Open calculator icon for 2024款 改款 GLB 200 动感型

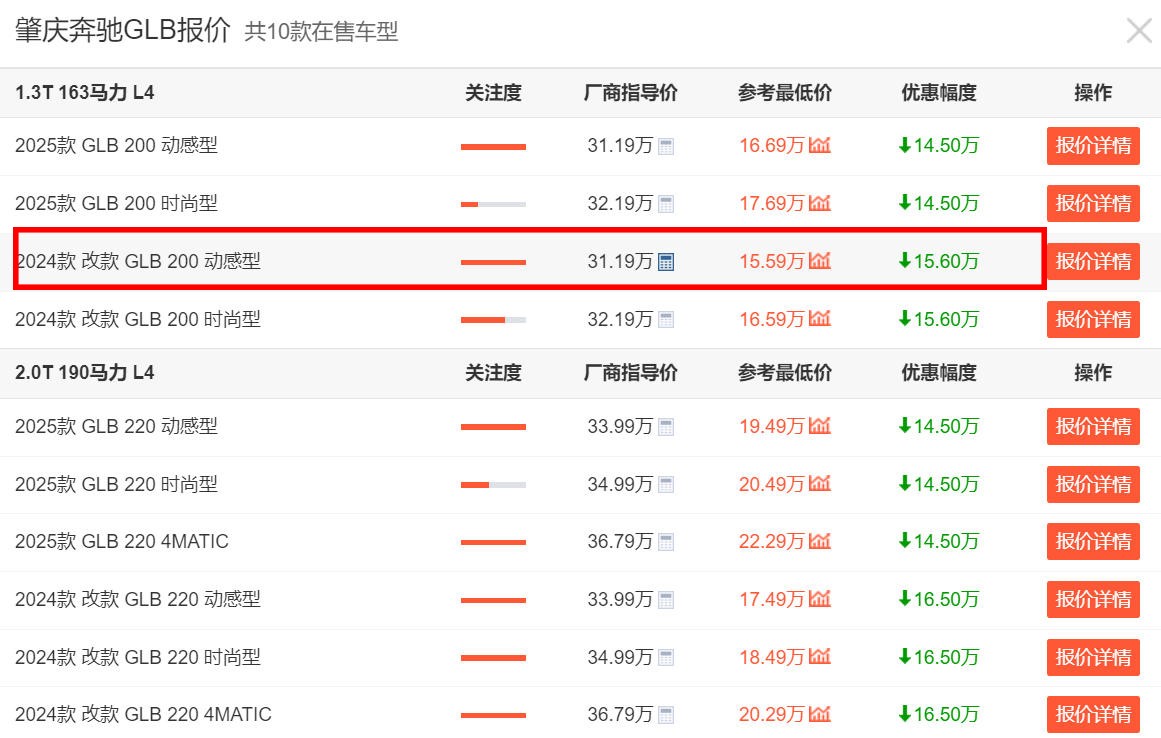(x=666, y=262)
